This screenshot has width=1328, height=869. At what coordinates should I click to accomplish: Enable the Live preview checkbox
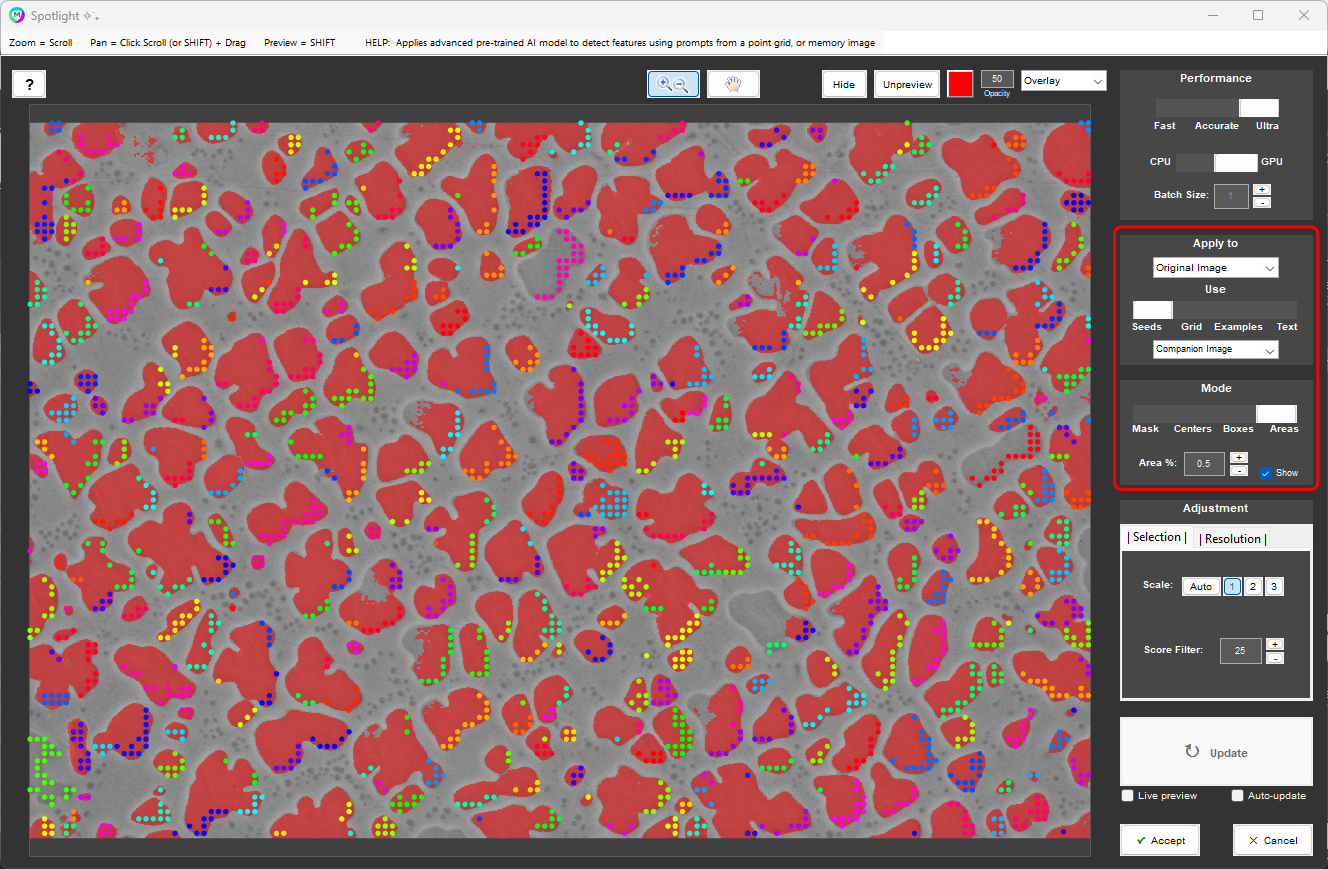[x=1128, y=796]
